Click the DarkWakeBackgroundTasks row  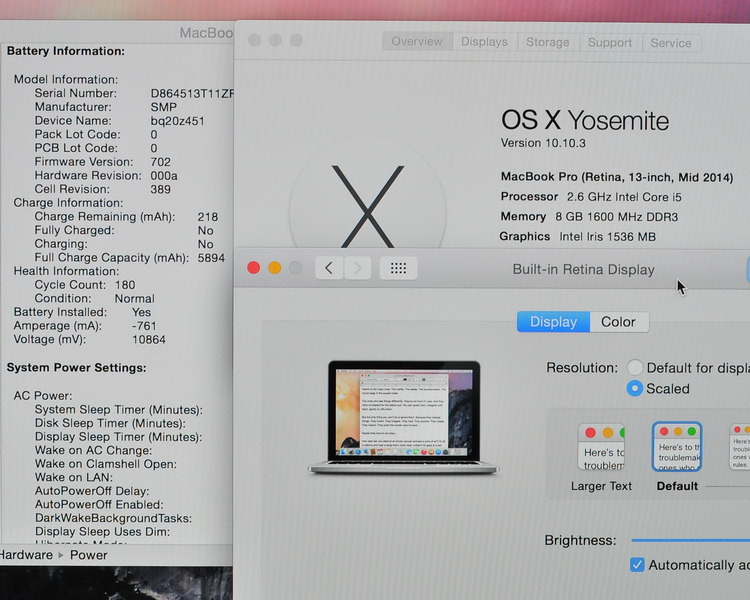[113, 518]
